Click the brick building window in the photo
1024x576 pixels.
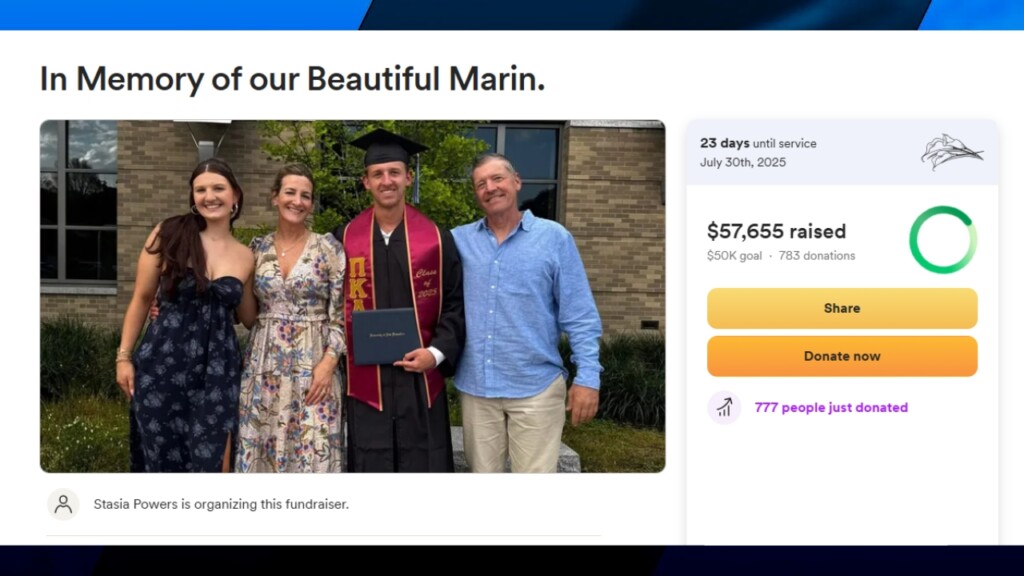point(78,200)
